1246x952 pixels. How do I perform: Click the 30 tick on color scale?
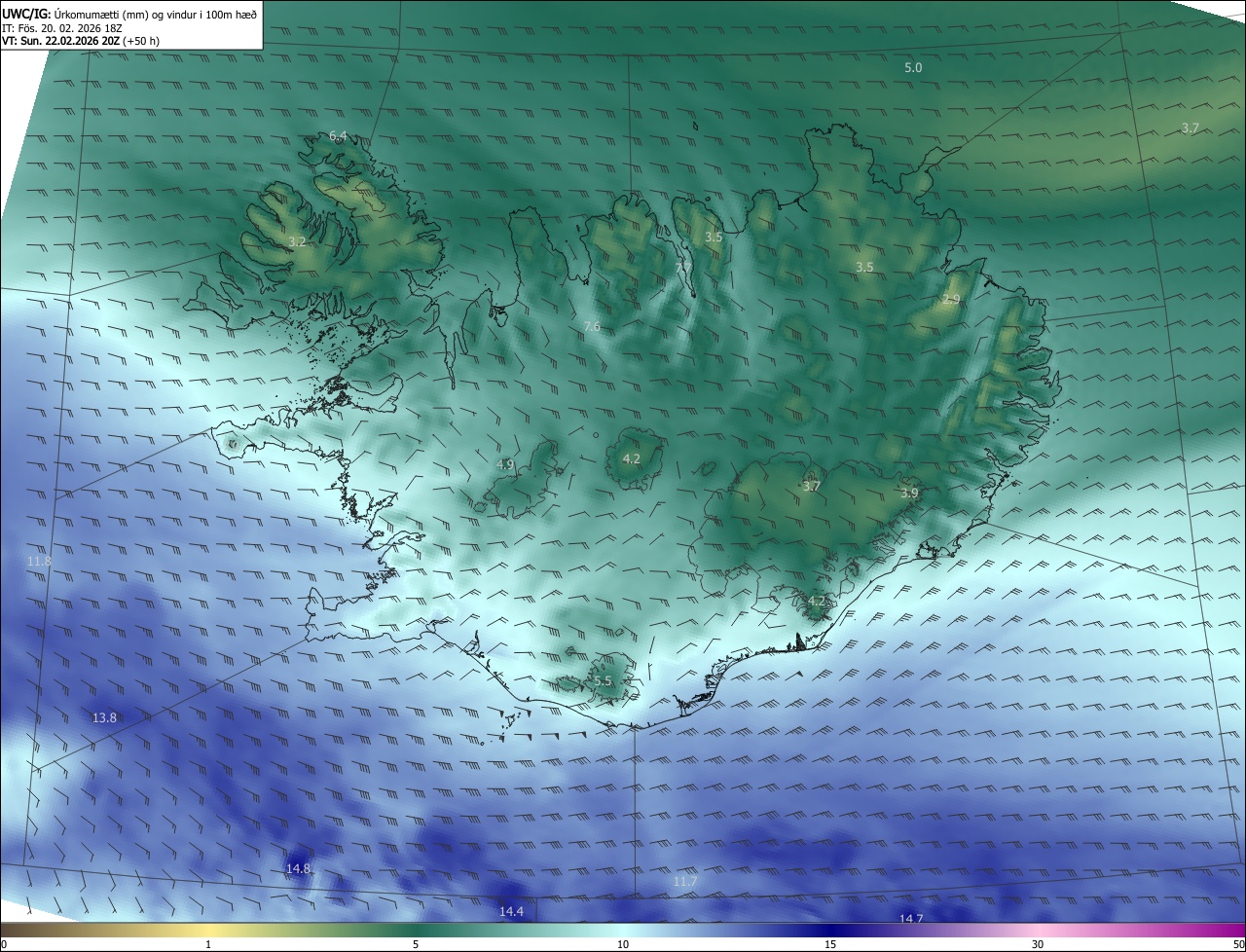[x=1038, y=944]
